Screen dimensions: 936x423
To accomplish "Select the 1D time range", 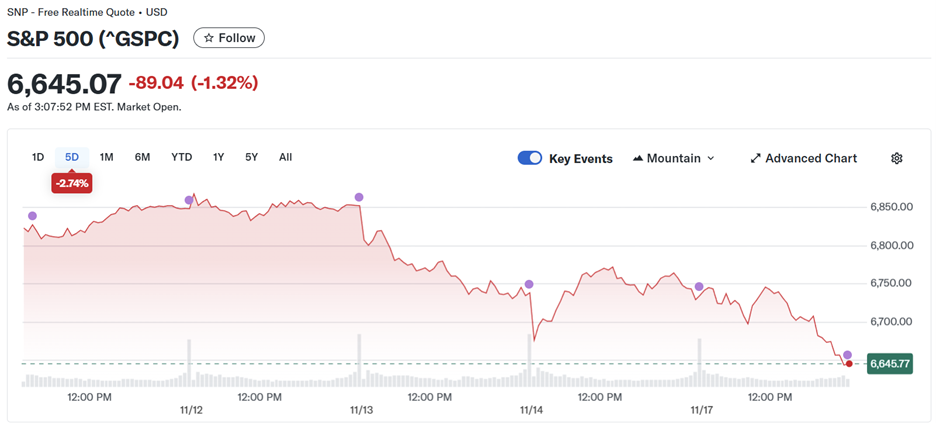I will (x=38, y=157).
